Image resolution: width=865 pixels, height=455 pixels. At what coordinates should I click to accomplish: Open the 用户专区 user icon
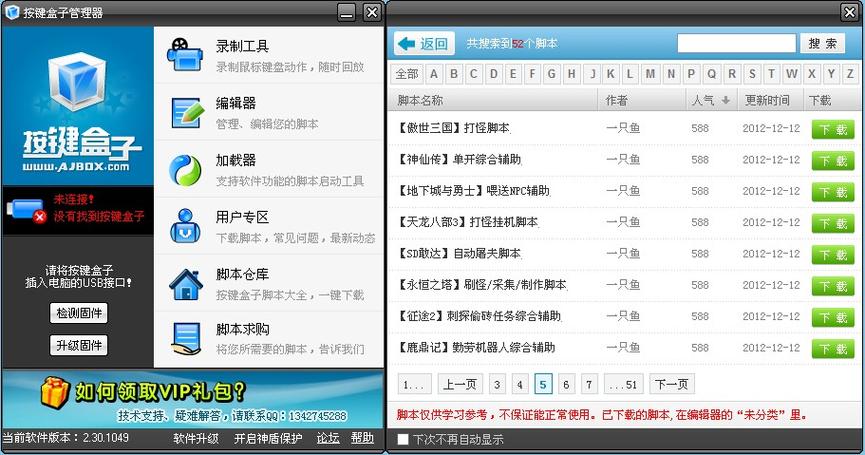tap(185, 226)
